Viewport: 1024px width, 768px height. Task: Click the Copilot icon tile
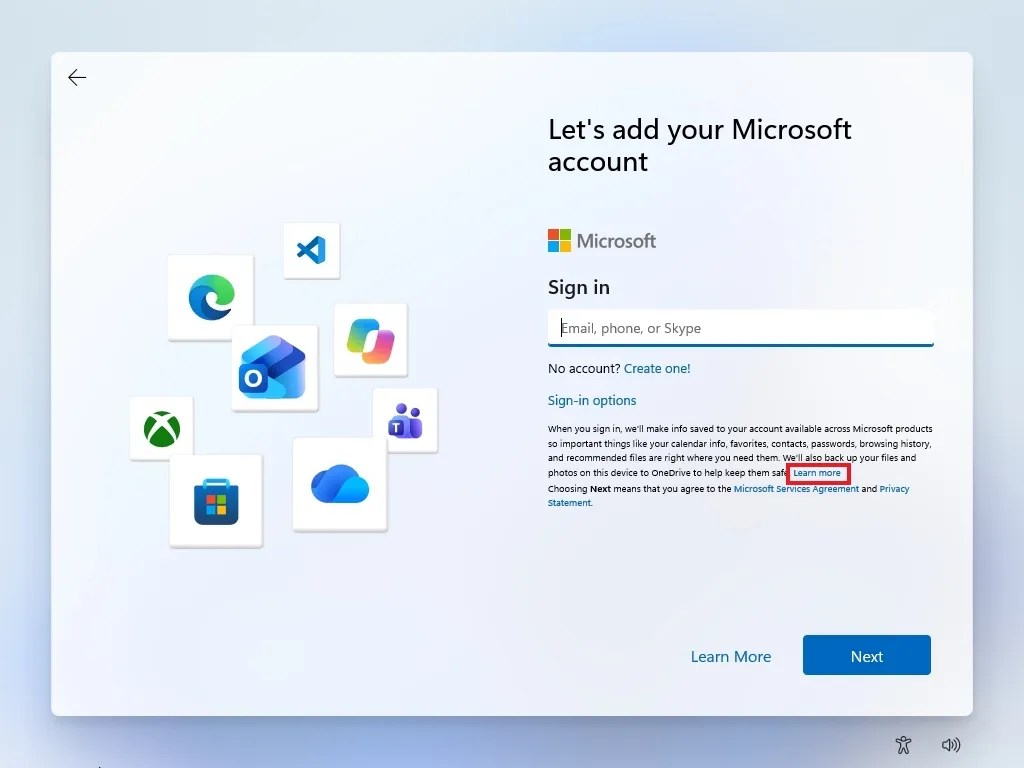370,340
